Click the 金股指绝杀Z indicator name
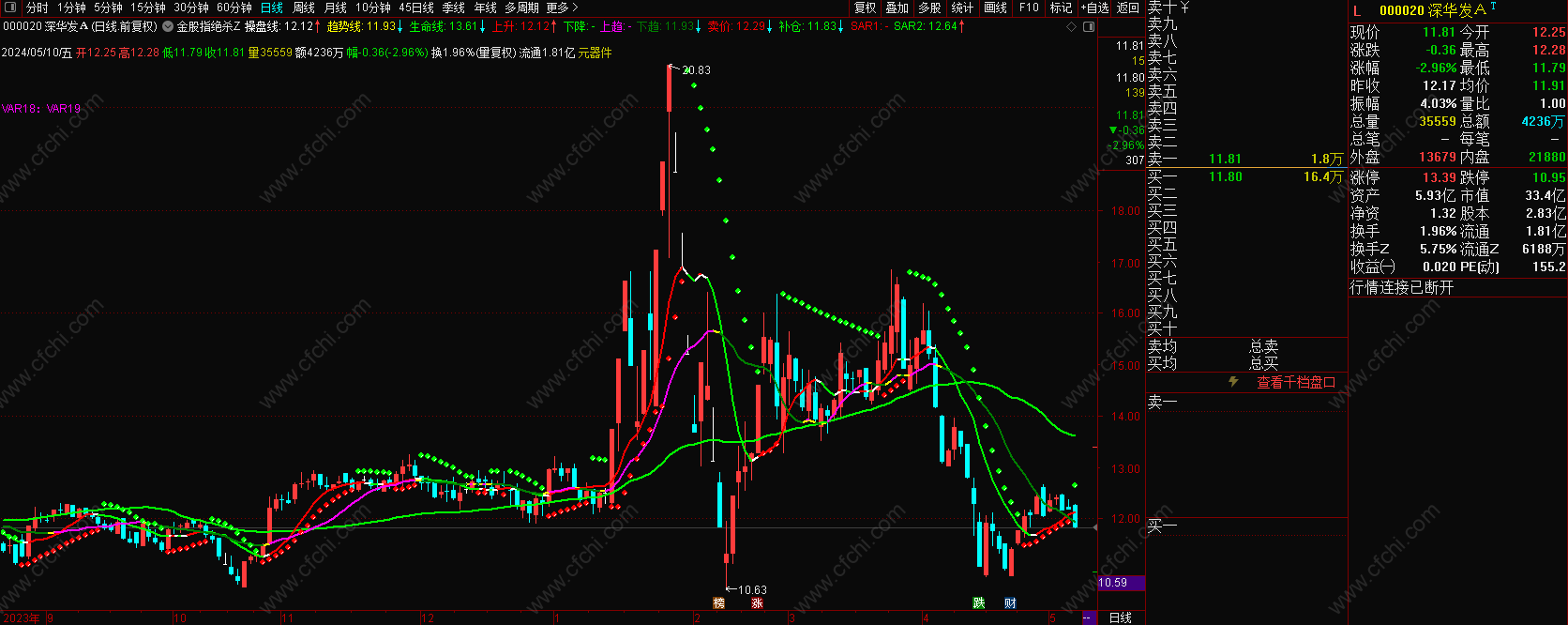The image size is (1568, 625). click(x=208, y=26)
